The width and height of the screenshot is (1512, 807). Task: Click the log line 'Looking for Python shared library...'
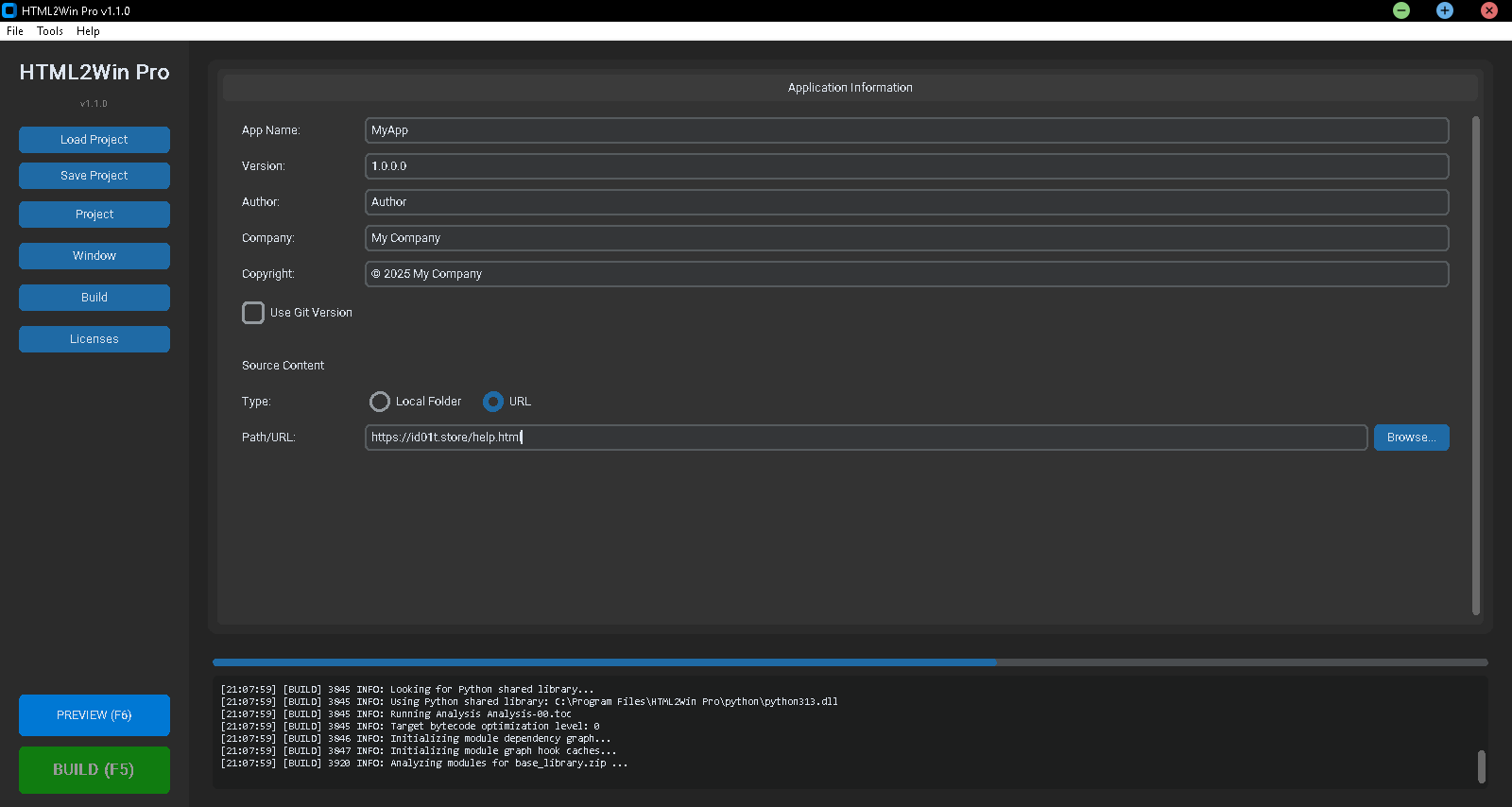[407, 690]
